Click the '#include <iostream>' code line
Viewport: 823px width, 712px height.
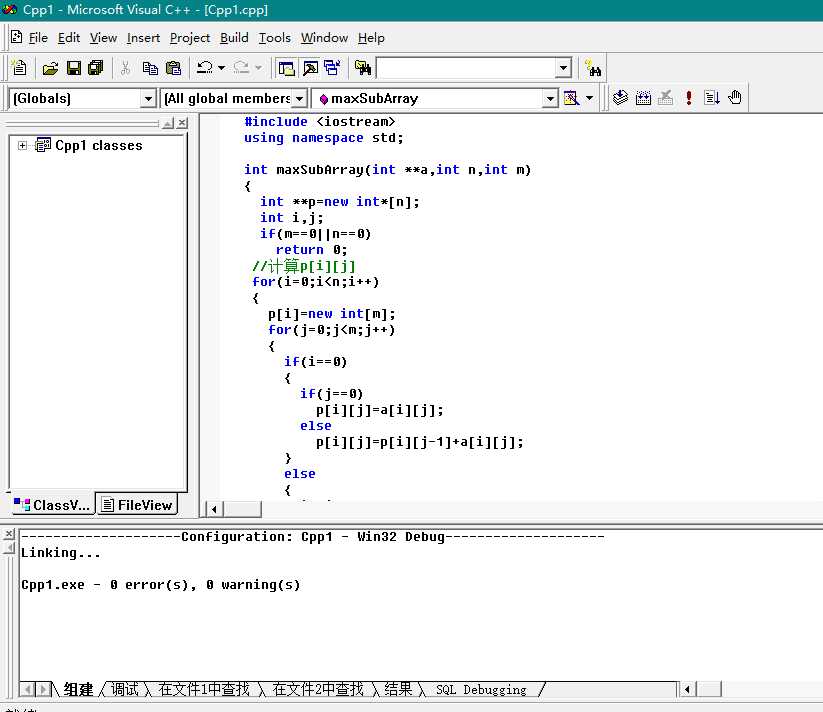click(x=319, y=122)
